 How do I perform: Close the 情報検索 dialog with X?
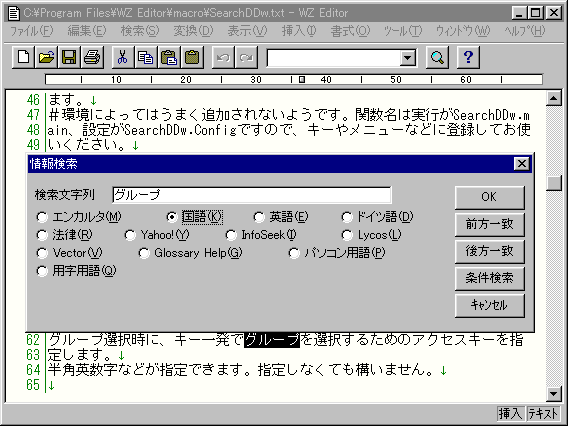pyautogui.click(x=522, y=164)
